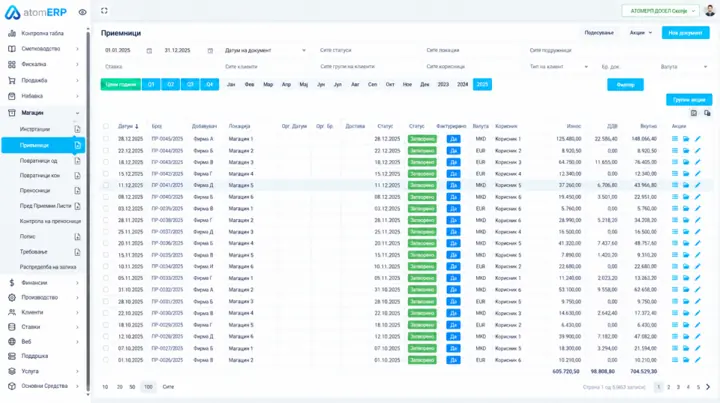Open the user profile avatar
Image resolution: width=720 pixels, height=403 pixels.
(710, 11)
